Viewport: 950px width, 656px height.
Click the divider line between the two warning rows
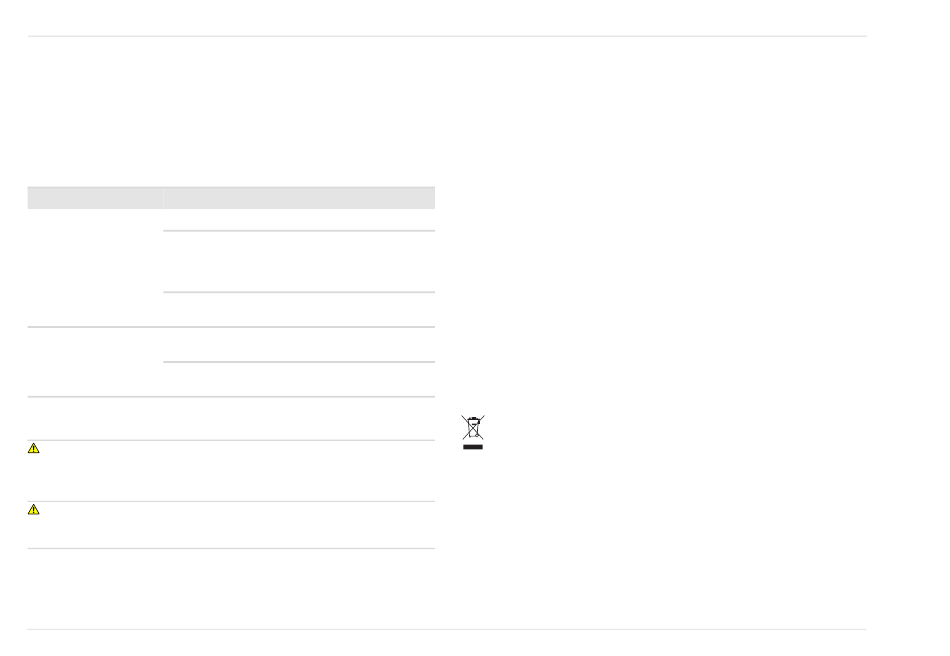click(x=231, y=502)
